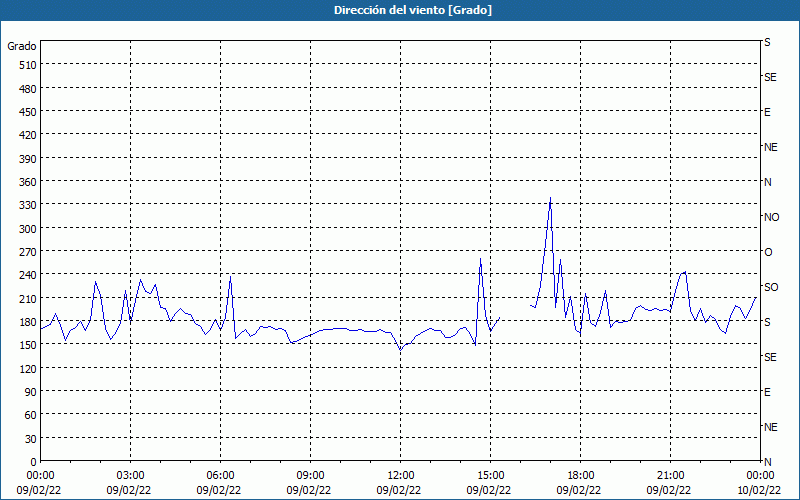
Task: Click the 120 degree axis label
Action: tap(29, 368)
